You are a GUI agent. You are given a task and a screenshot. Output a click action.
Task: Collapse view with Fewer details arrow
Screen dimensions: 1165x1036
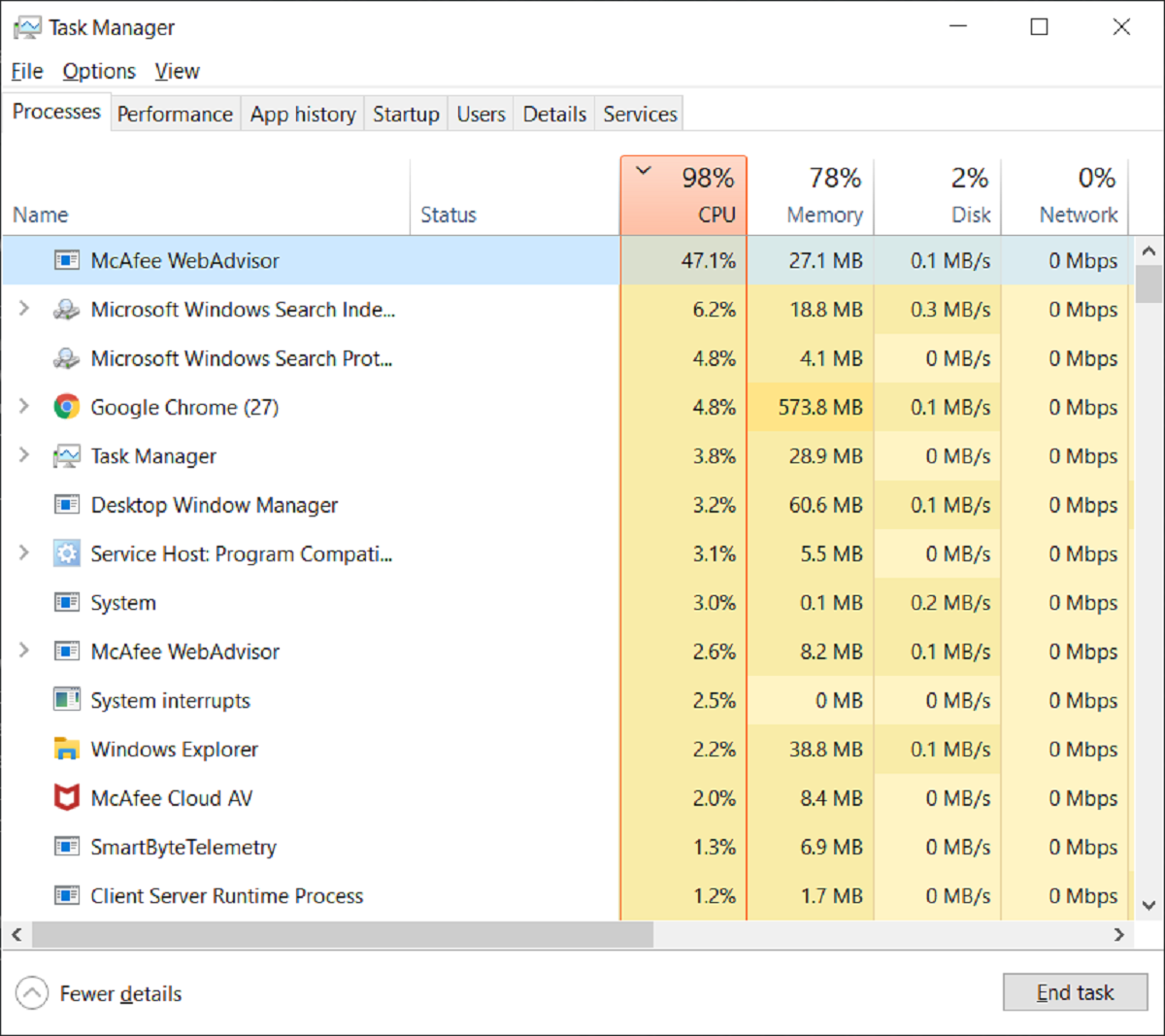tap(31, 993)
